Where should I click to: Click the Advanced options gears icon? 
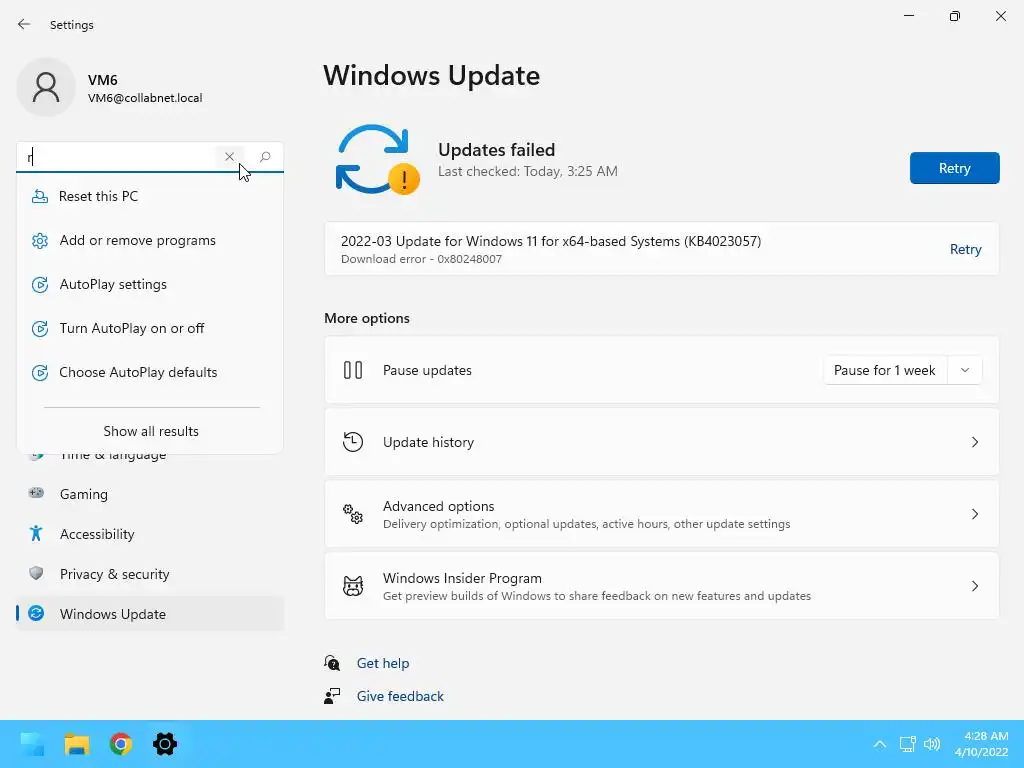353,514
